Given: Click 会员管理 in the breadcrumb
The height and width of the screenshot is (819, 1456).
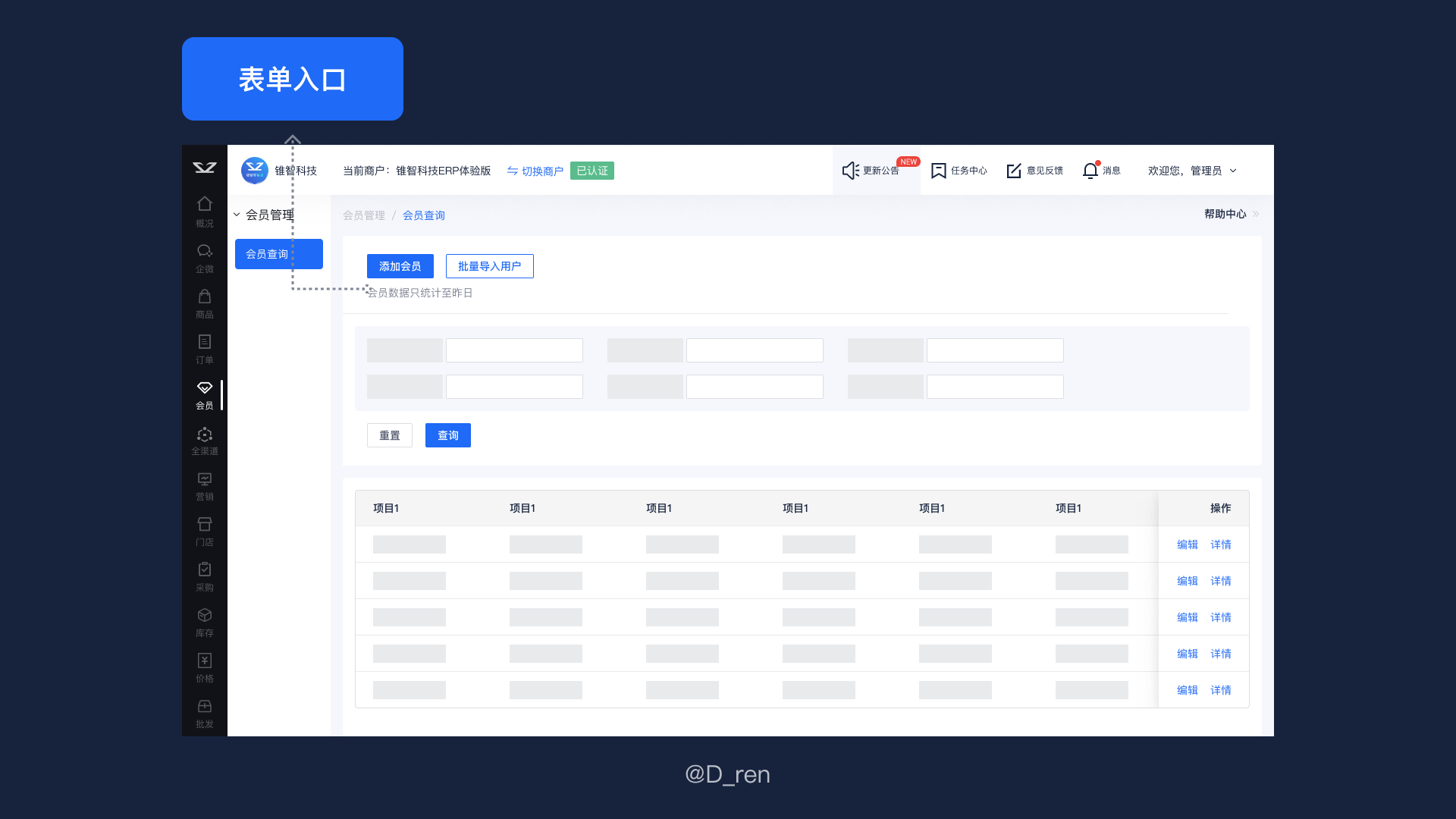Looking at the screenshot, I should tap(364, 215).
